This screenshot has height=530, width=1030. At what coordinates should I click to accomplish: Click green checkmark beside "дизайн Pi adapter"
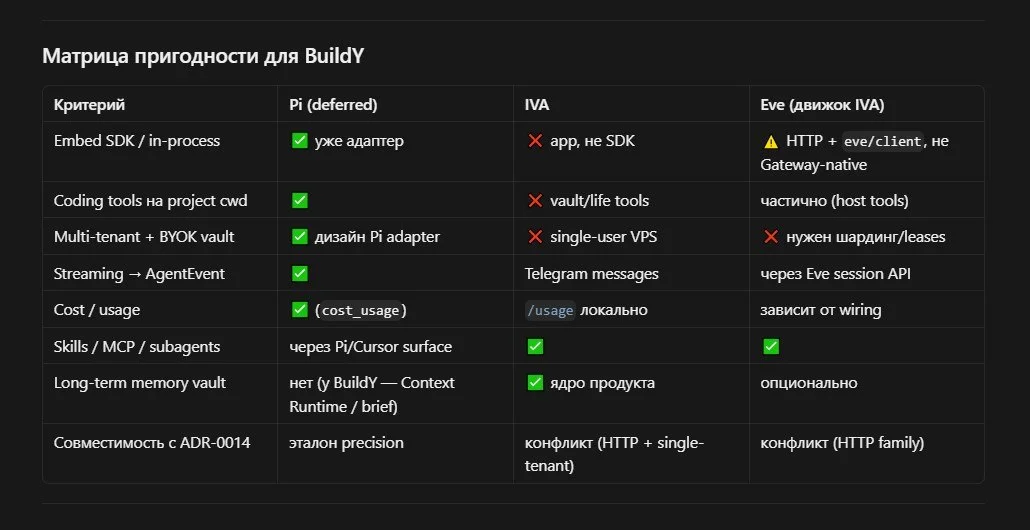coord(300,236)
